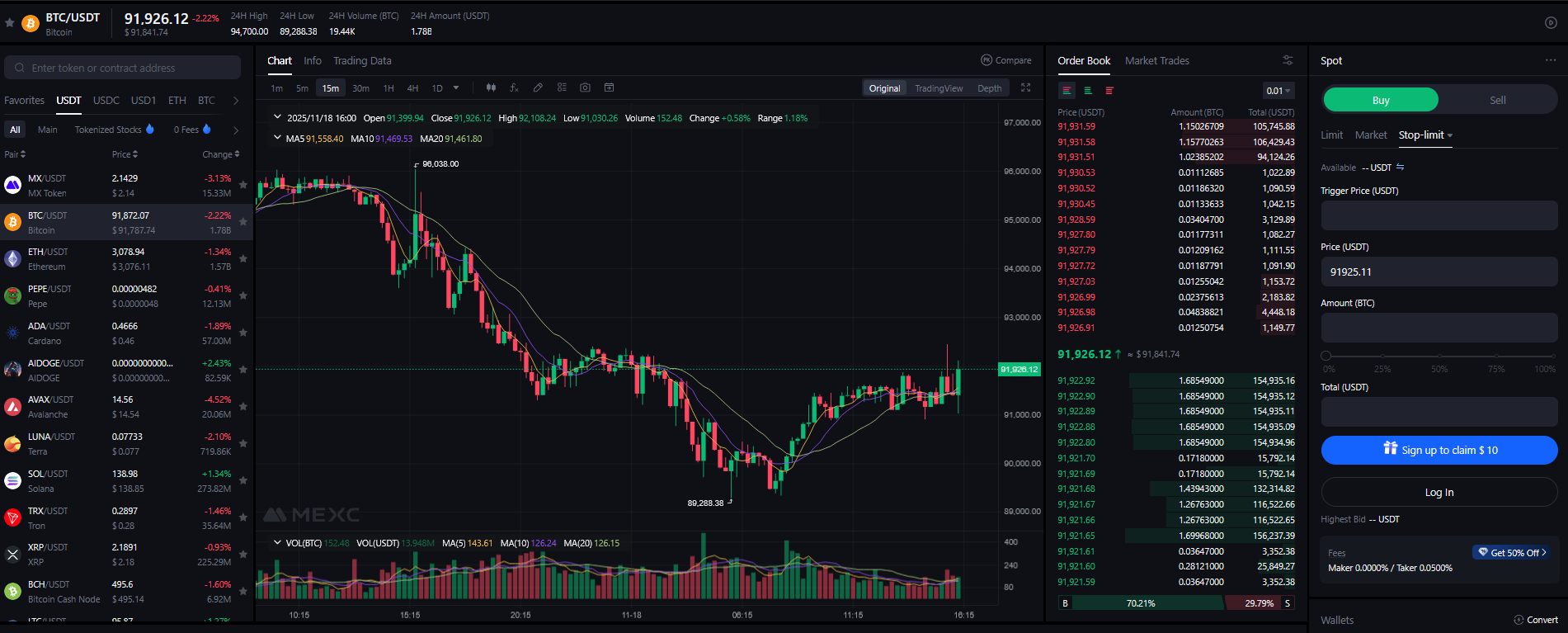Switch order side to Buy
The image size is (1568, 633).
click(x=1381, y=100)
